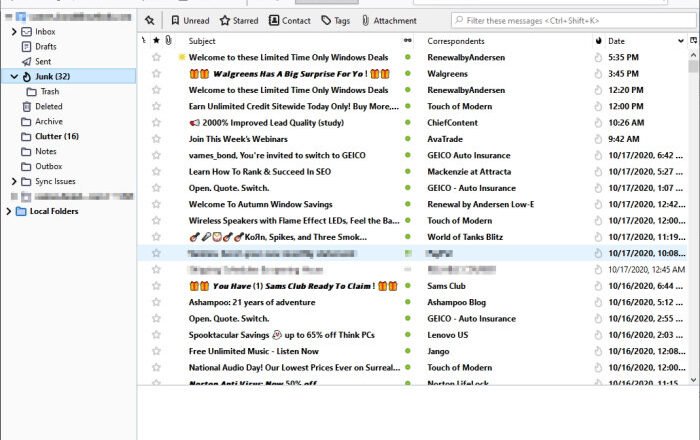Open Welcome To Autumn Window Savings message
The image size is (700, 440).
(x=261, y=204)
